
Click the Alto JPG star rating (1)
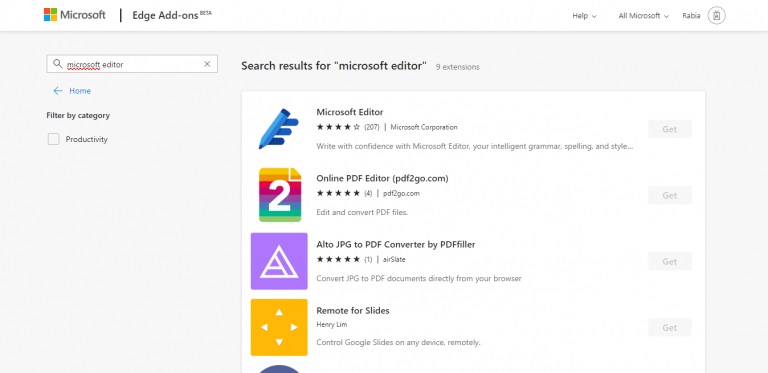click(x=344, y=259)
